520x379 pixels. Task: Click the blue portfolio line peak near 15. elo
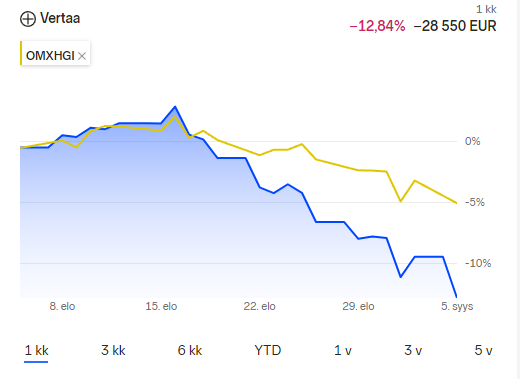pyautogui.click(x=175, y=107)
